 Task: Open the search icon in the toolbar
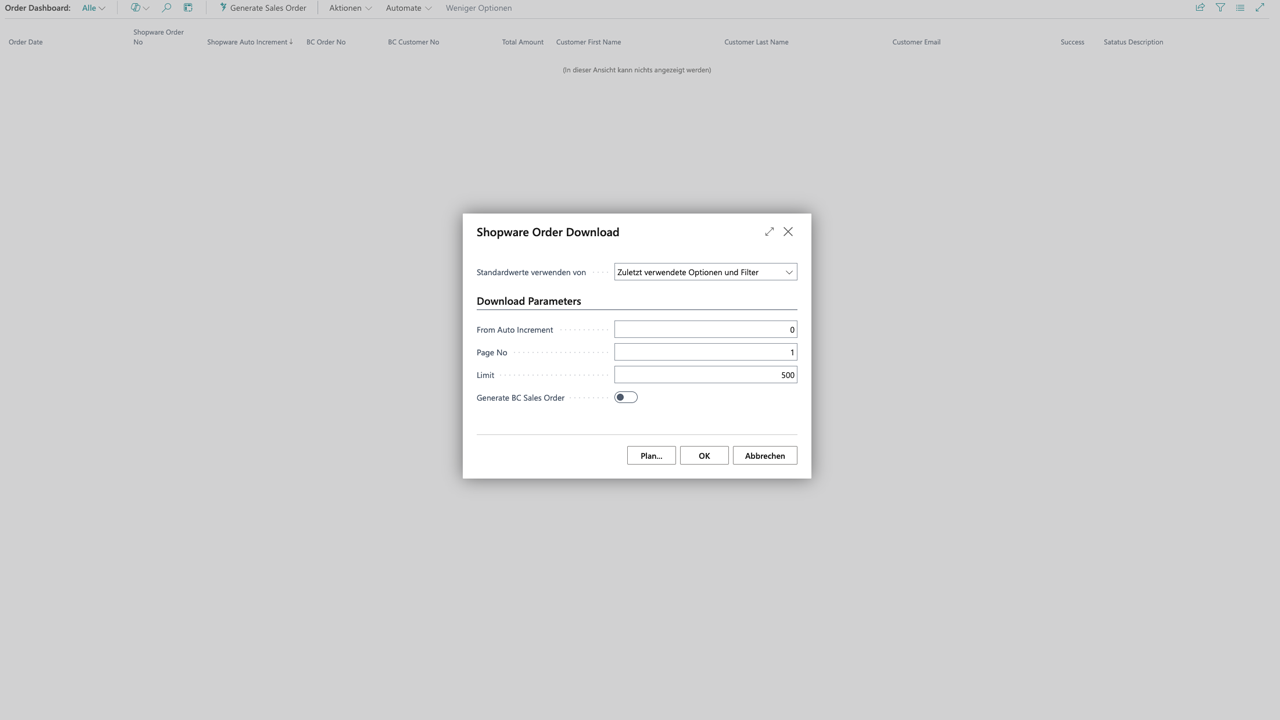click(x=166, y=8)
